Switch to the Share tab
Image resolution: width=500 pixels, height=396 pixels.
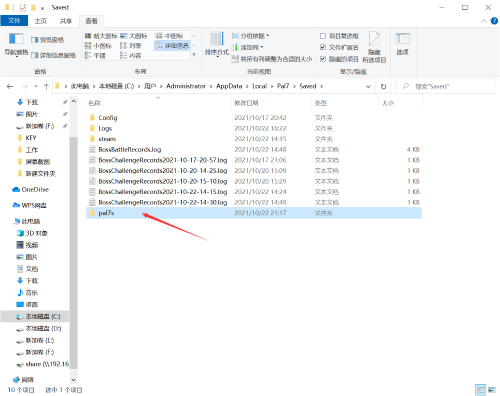pyautogui.click(x=66, y=21)
